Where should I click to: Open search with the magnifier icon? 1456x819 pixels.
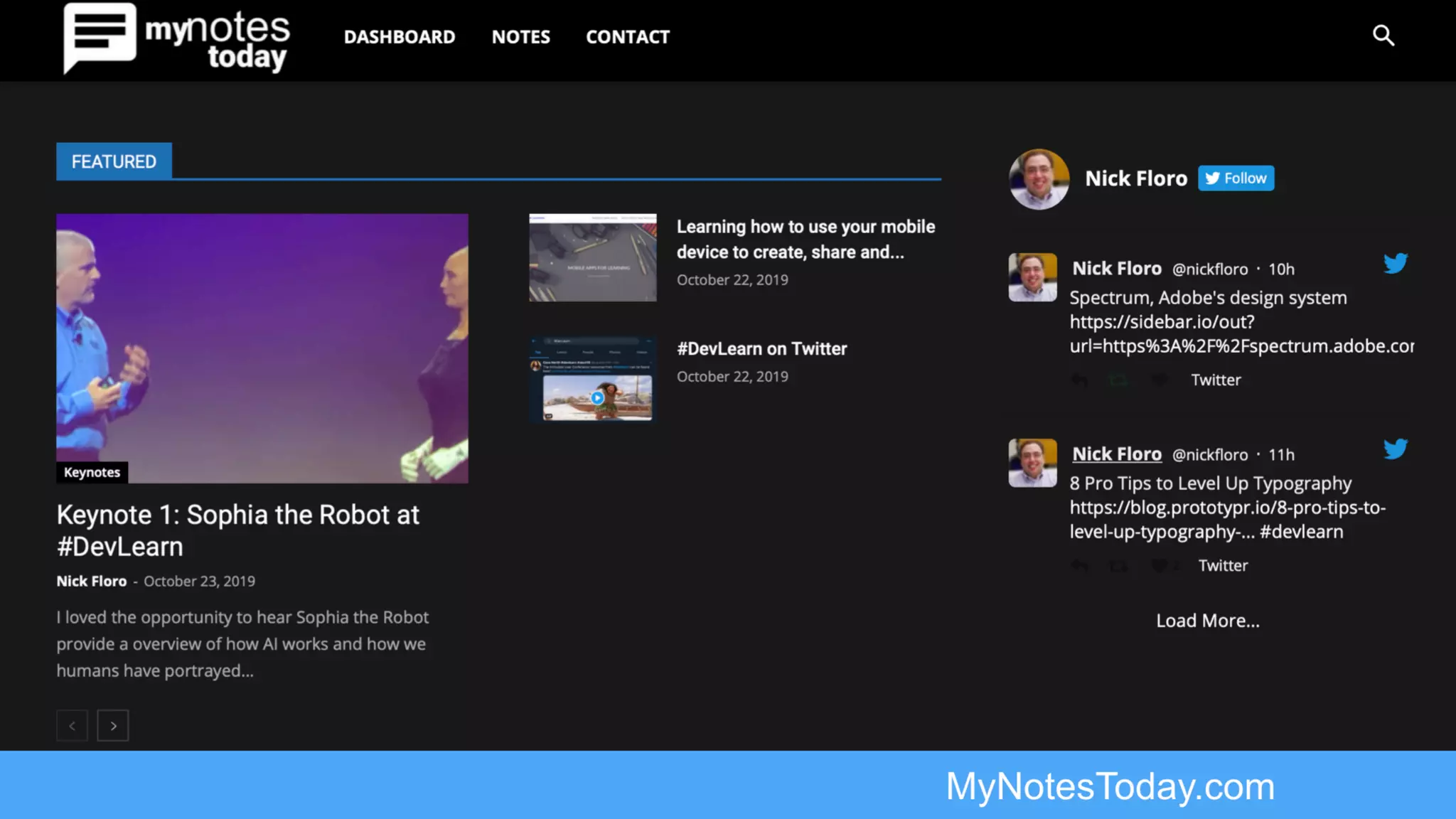click(1383, 36)
